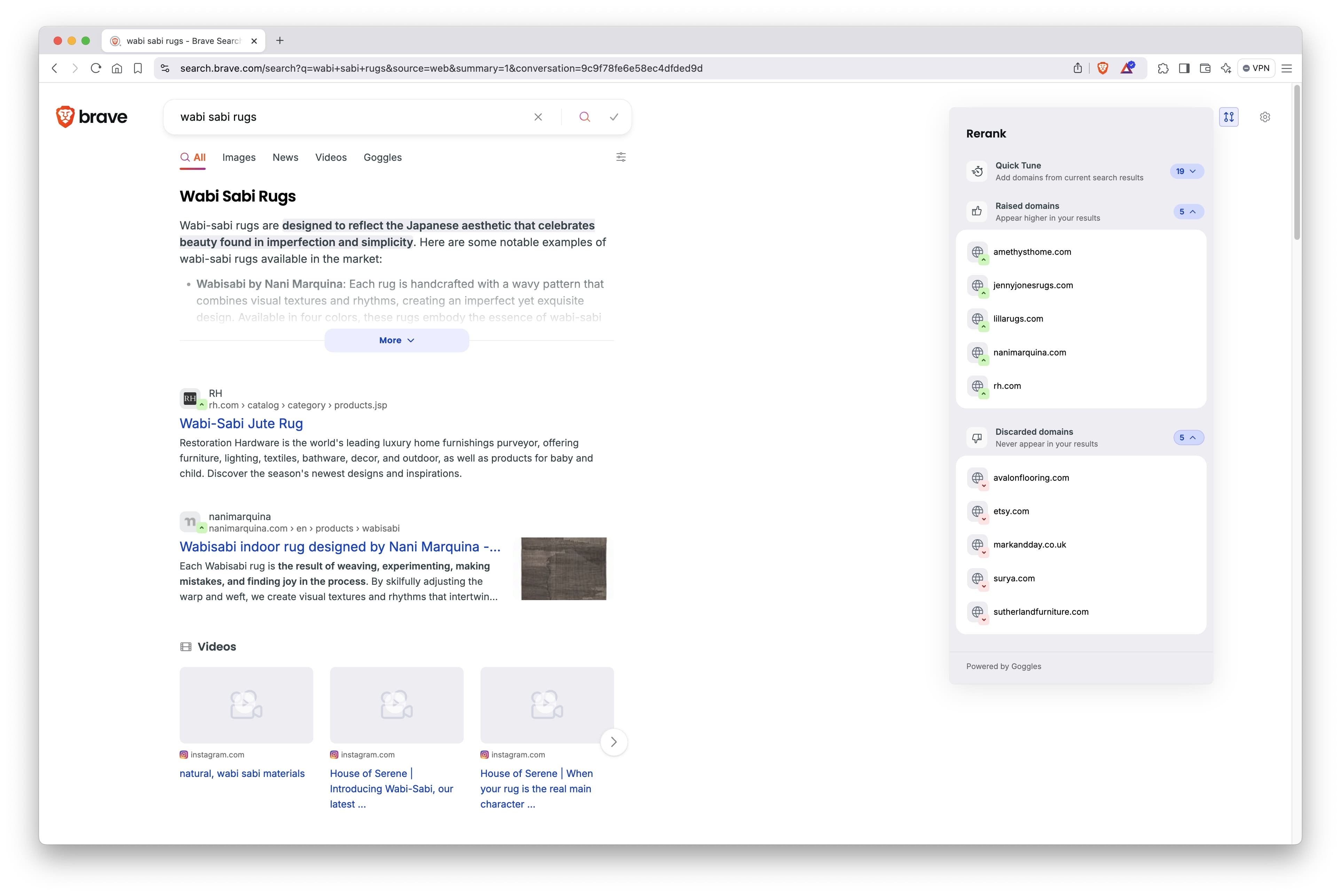Viewport: 1341px width, 896px height.
Task: Expand summary with More button
Action: point(397,340)
